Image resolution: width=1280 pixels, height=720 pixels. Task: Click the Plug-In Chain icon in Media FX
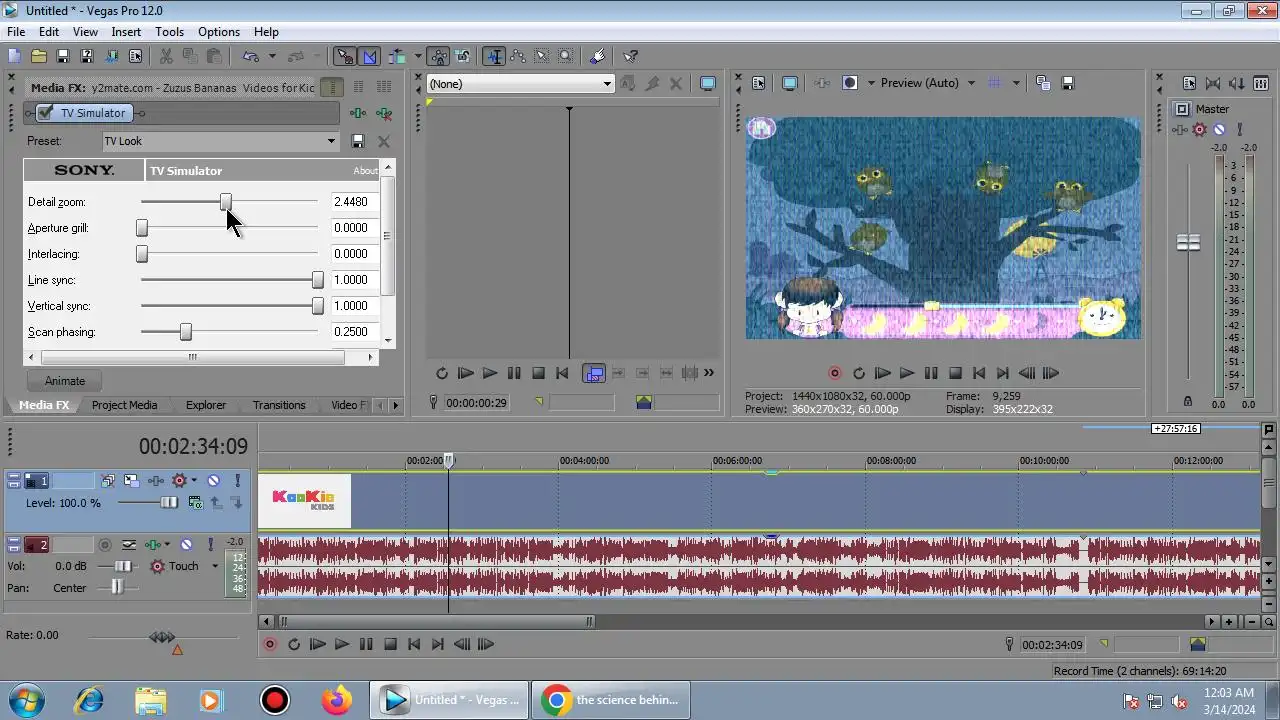(358, 114)
